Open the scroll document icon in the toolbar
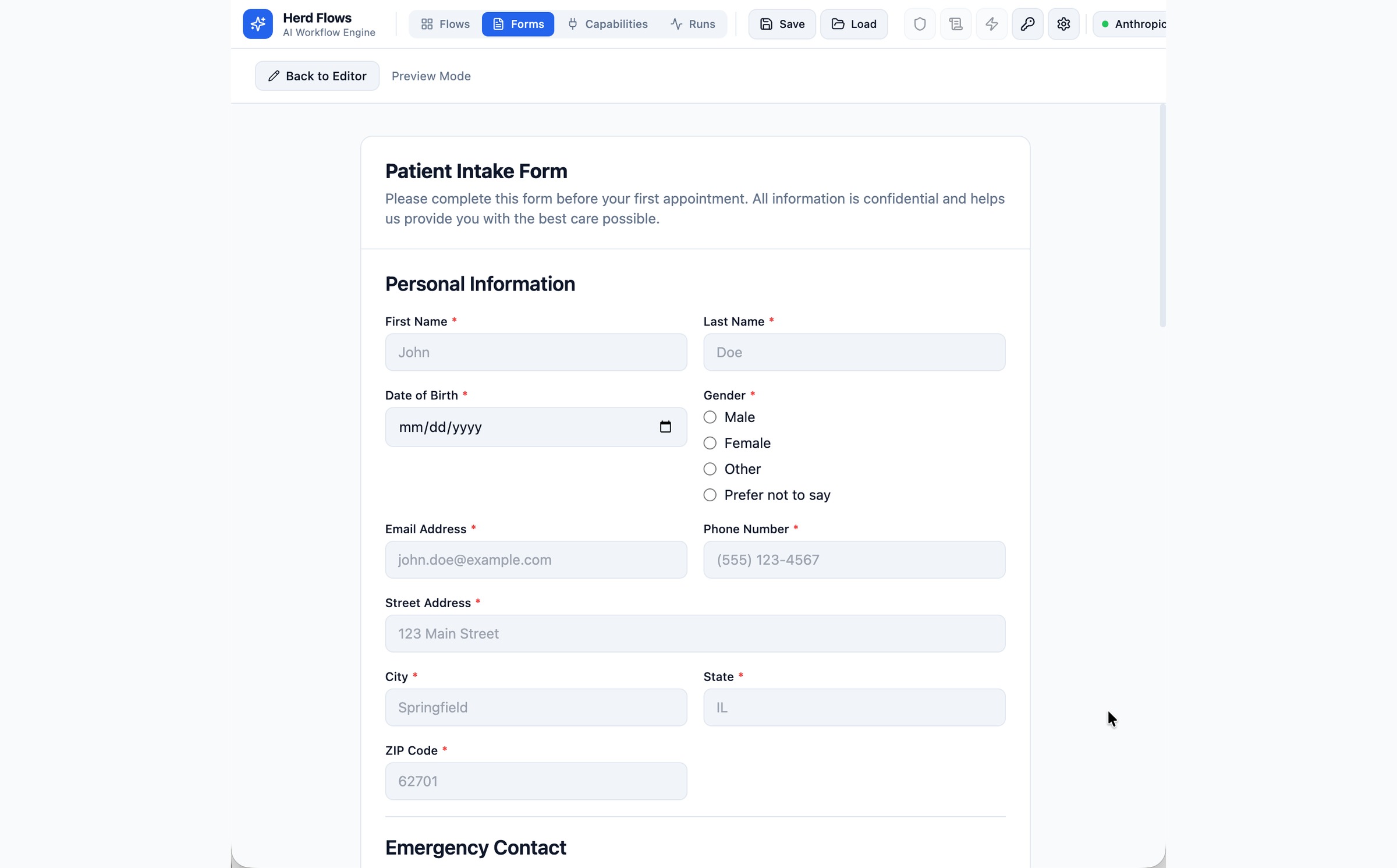The width and height of the screenshot is (1397, 868). [956, 24]
